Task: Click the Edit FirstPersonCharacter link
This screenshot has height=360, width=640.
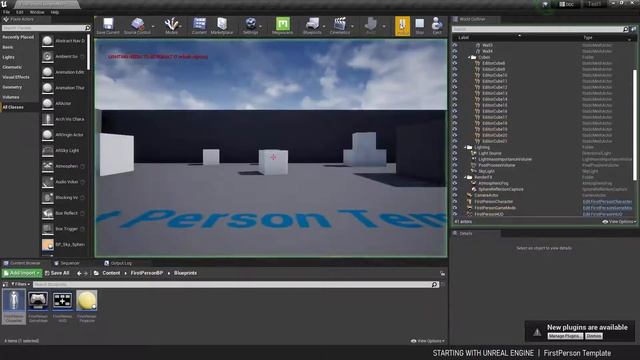Action: [607, 202]
